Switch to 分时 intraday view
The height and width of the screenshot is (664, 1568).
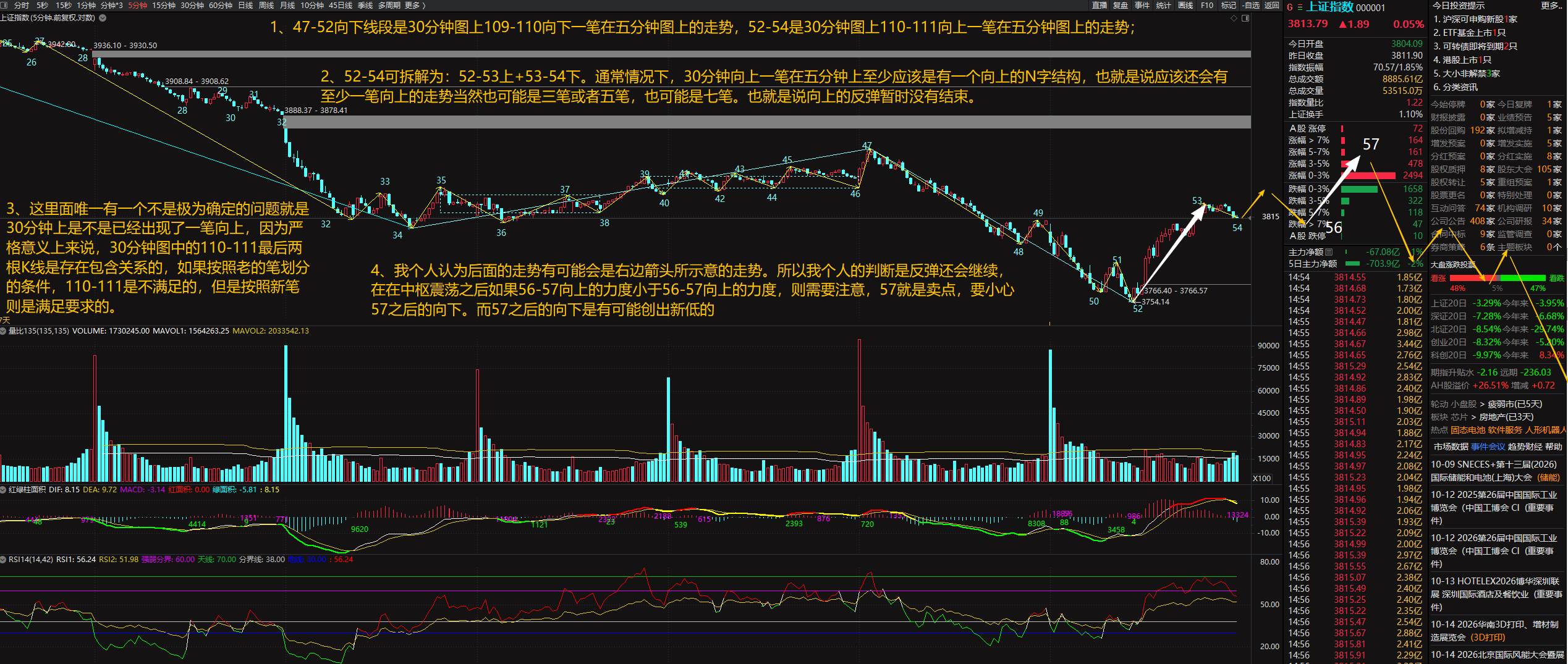coord(21,5)
